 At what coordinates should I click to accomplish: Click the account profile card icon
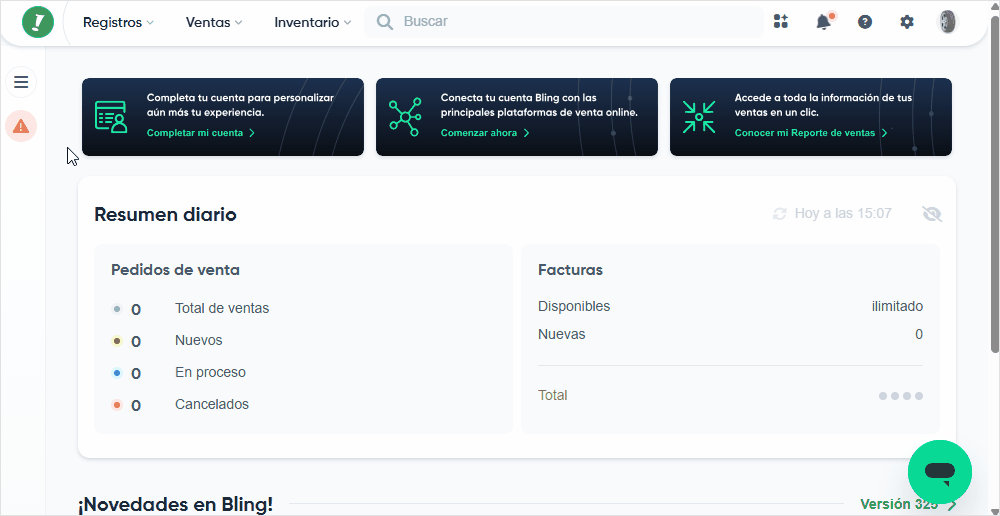pos(111,117)
